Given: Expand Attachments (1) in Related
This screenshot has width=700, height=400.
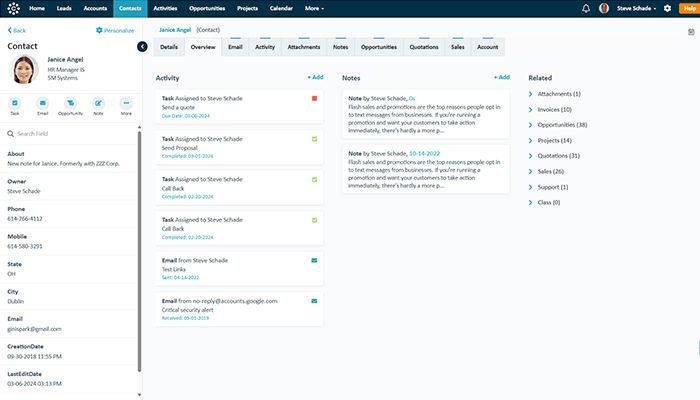Looking at the screenshot, I should coord(530,94).
